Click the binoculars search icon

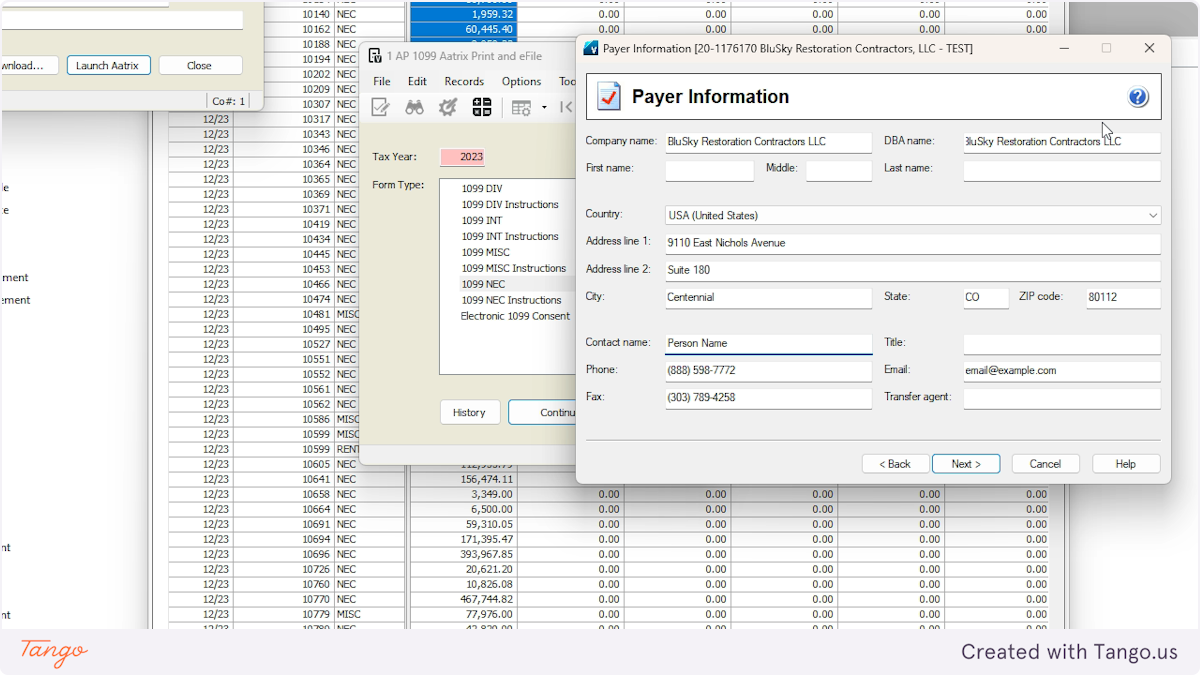[414, 107]
